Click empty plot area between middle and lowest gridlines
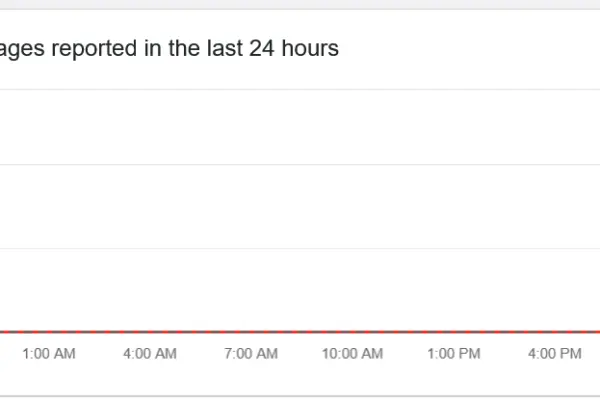600x400 pixels. point(300,206)
